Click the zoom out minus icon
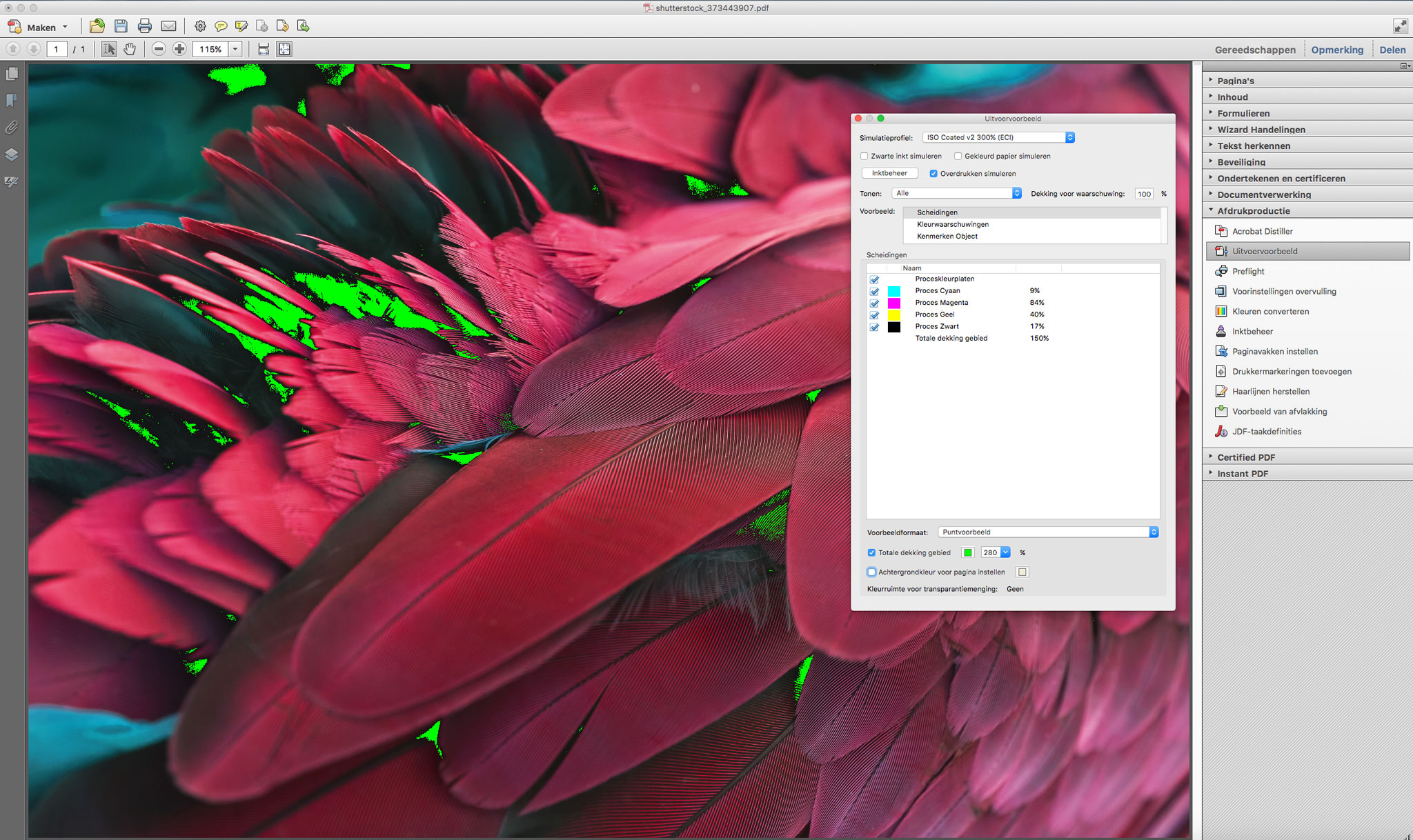This screenshot has width=1413, height=840. (x=159, y=49)
